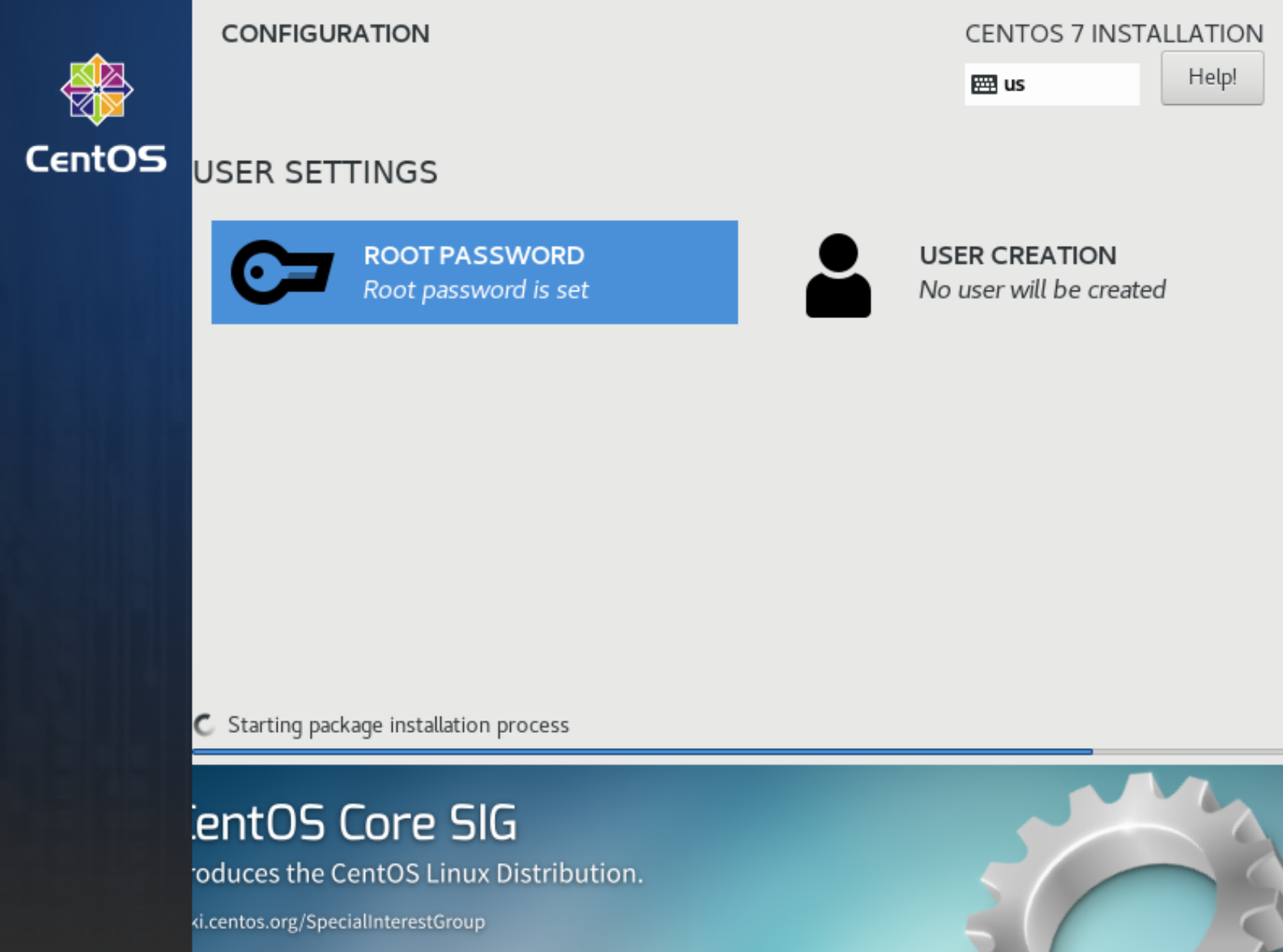
Task: Click the loading spinner icon
Action: 205,725
